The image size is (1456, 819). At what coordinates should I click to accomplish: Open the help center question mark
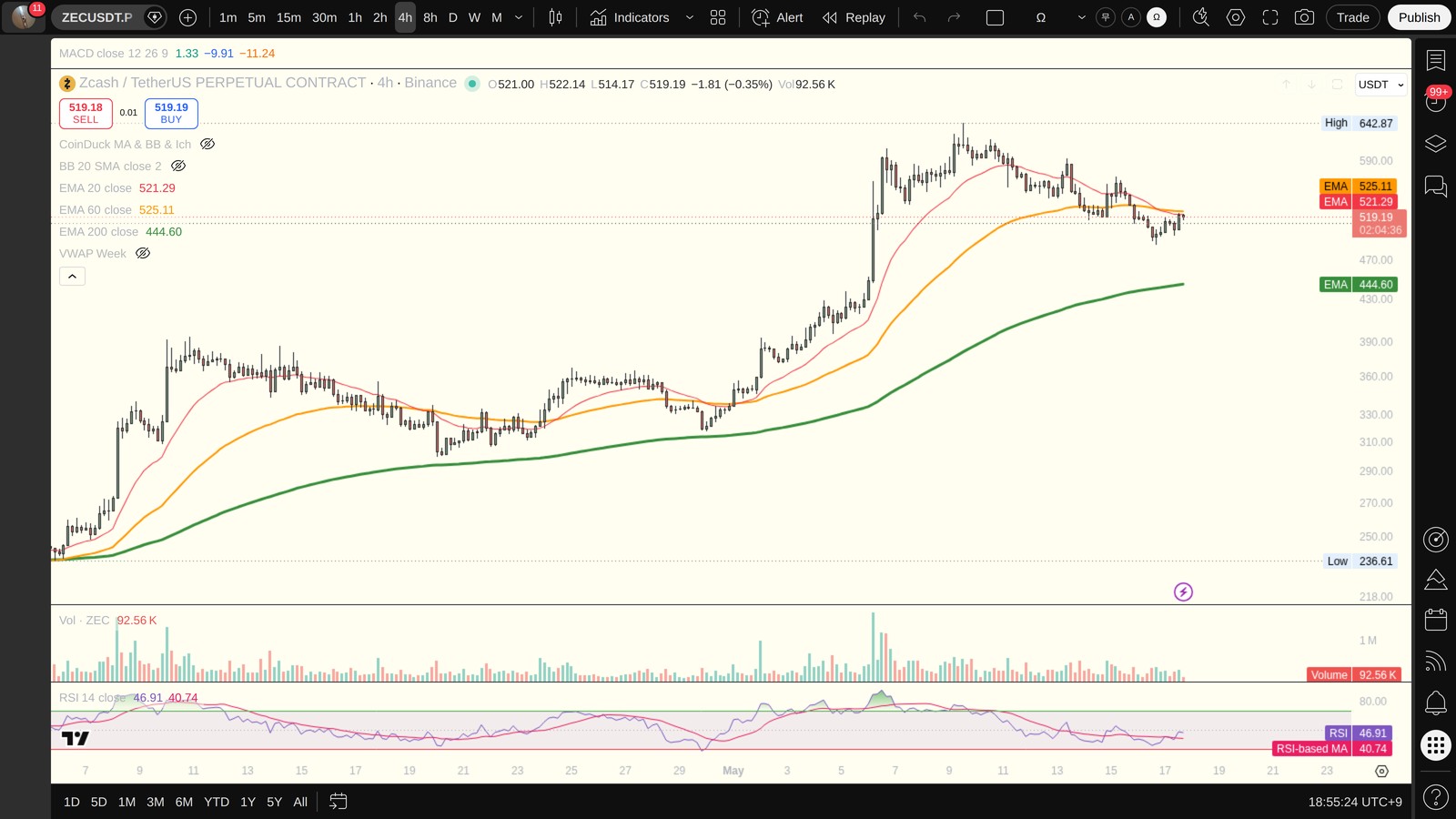1435,798
